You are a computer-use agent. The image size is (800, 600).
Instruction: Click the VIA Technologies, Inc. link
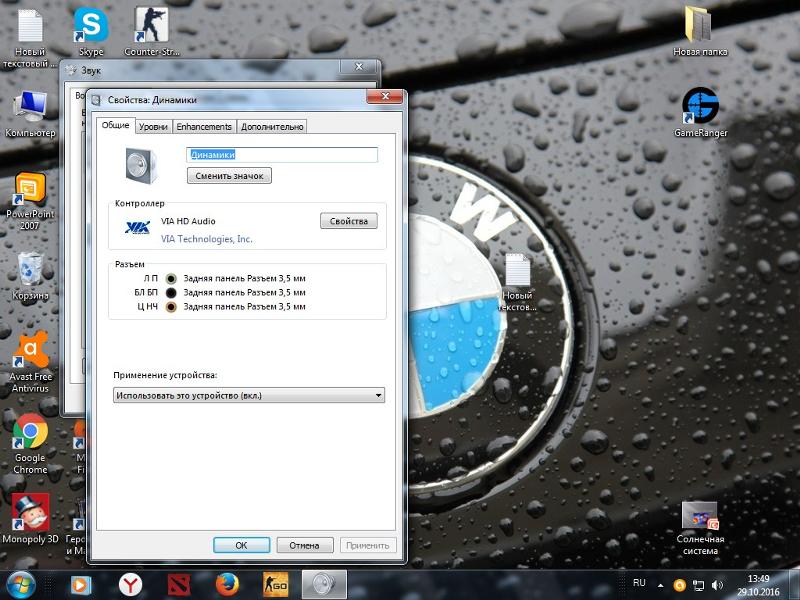207,239
